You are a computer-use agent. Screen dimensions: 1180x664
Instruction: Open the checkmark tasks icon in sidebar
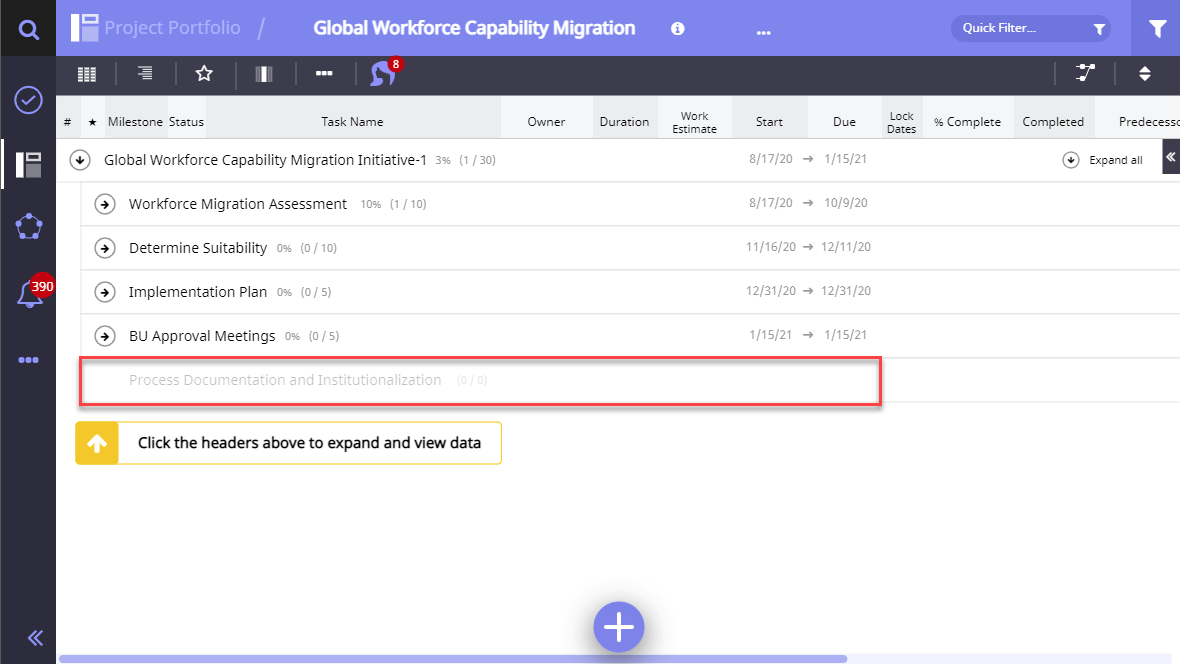point(29,100)
